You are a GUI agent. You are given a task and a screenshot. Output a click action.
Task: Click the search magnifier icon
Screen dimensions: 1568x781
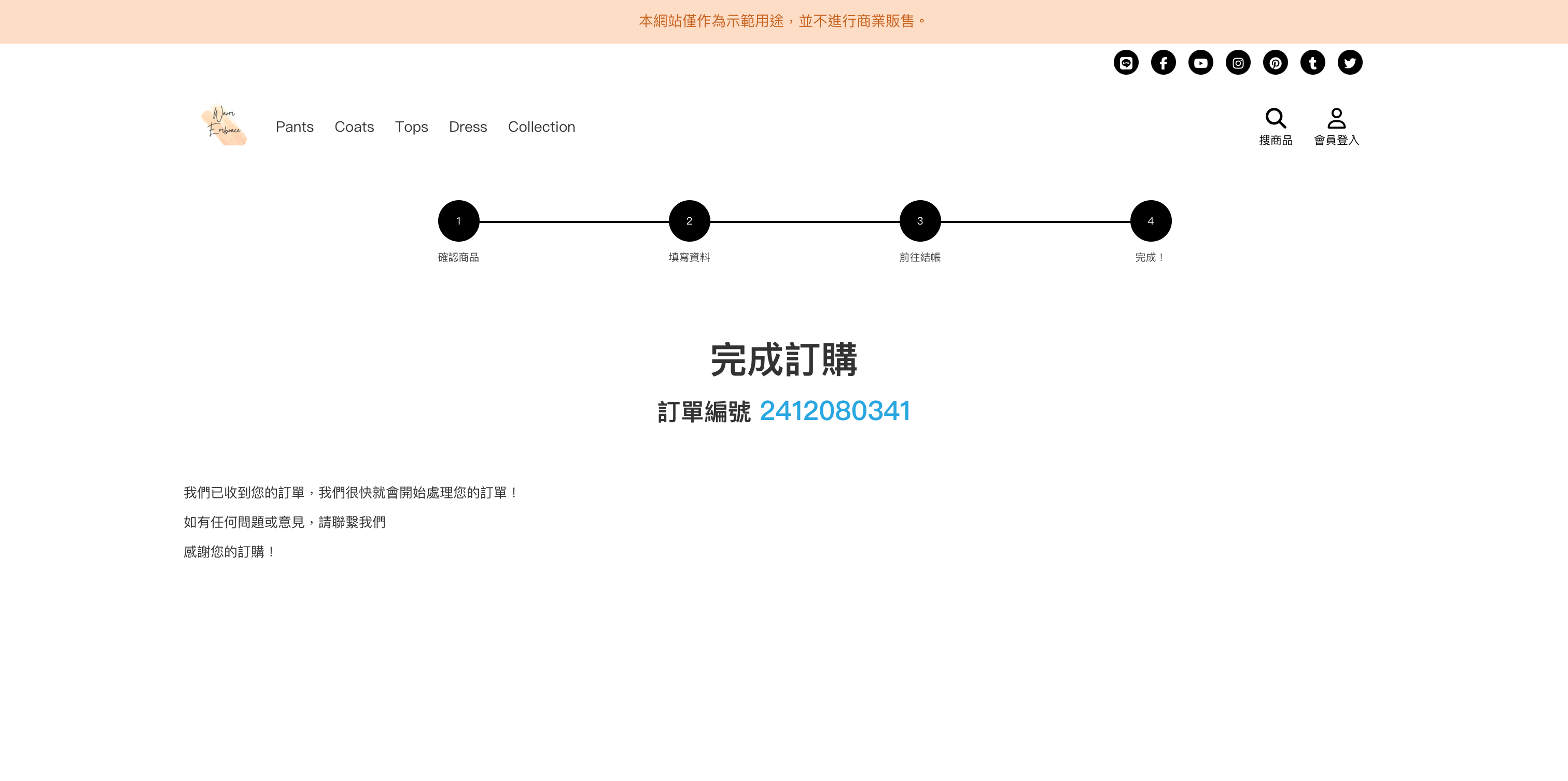point(1275,118)
